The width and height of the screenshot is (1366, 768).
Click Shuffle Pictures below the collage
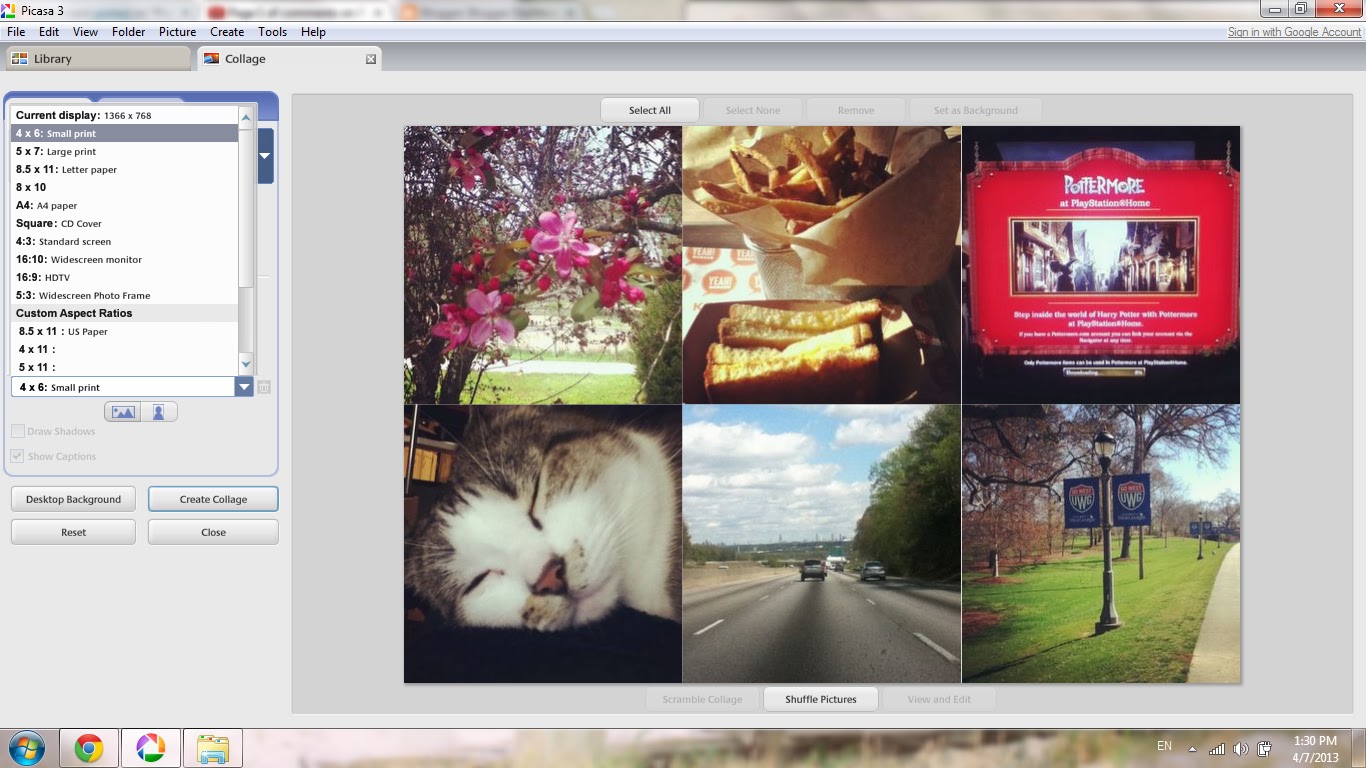point(820,698)
